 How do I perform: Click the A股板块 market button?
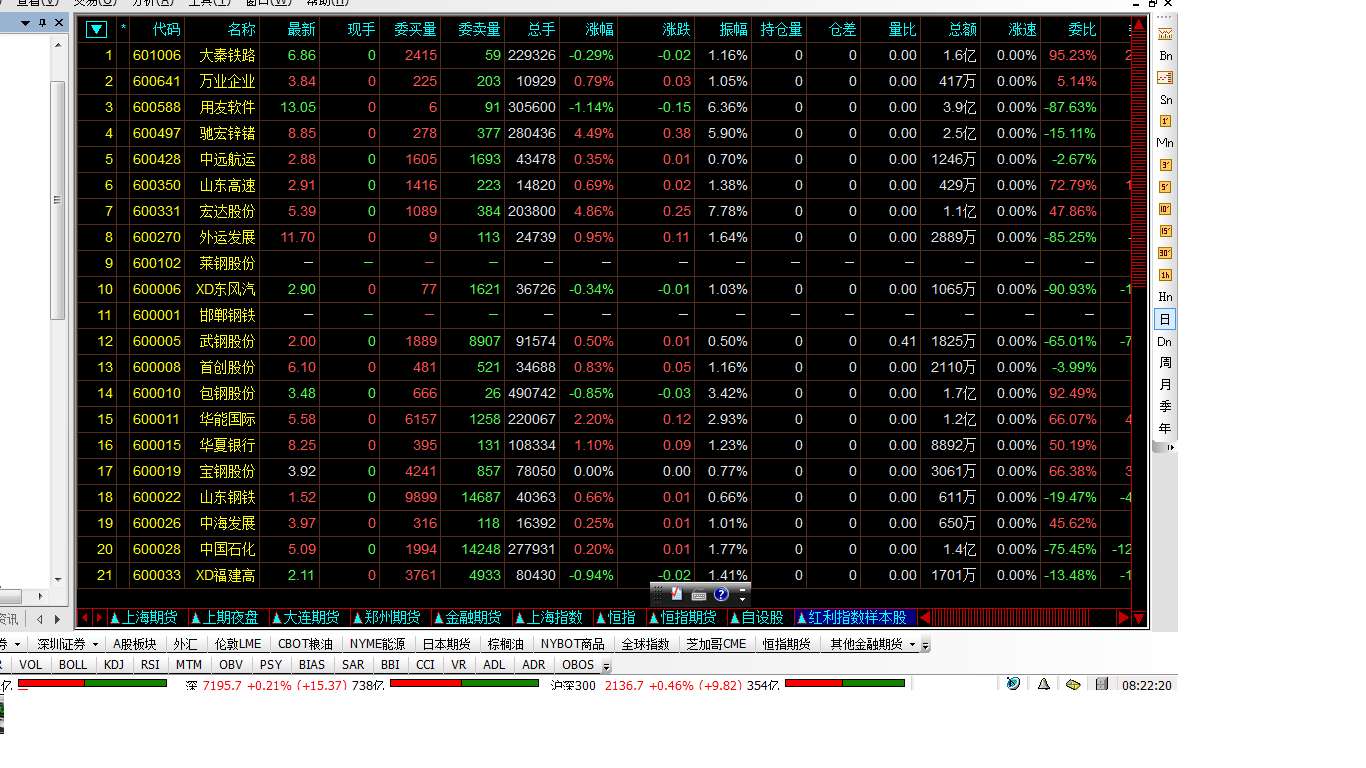click(135, 644)
